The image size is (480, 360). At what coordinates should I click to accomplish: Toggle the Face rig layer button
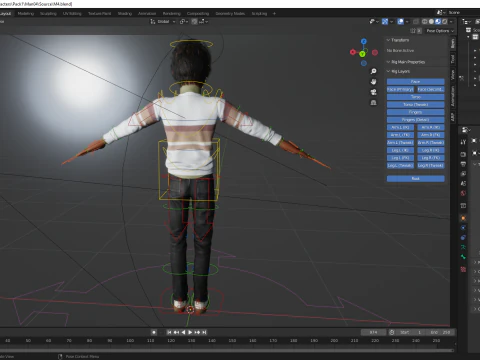pyautogui.click(x=415, y=82)
